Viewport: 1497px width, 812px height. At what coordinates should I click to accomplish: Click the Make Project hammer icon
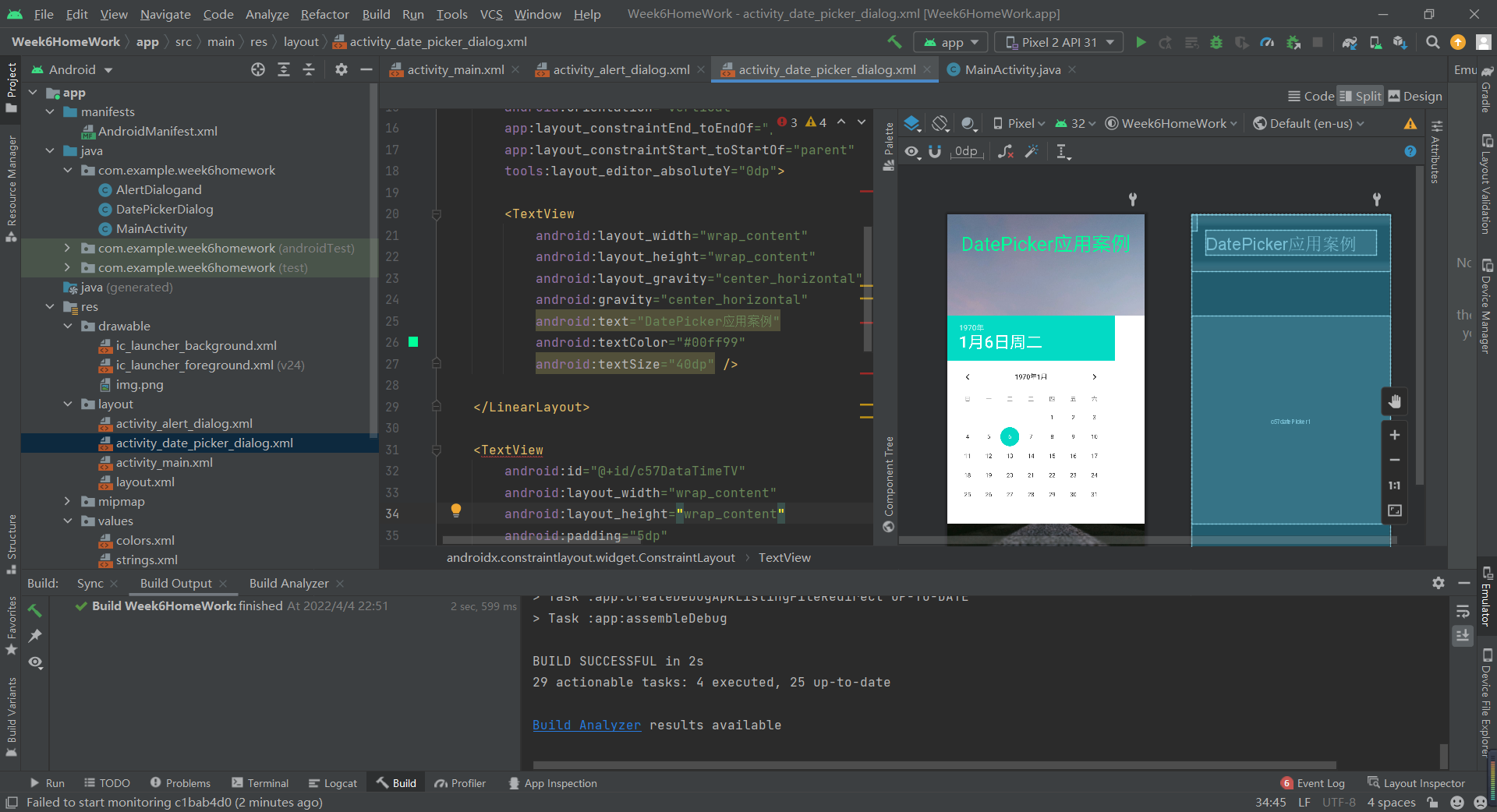[894, 42]
